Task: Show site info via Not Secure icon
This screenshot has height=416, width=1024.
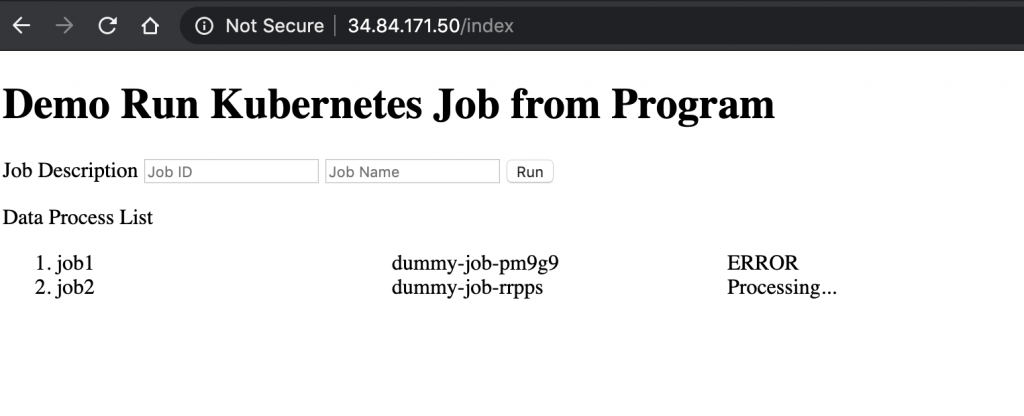Action: click(204, 25)
